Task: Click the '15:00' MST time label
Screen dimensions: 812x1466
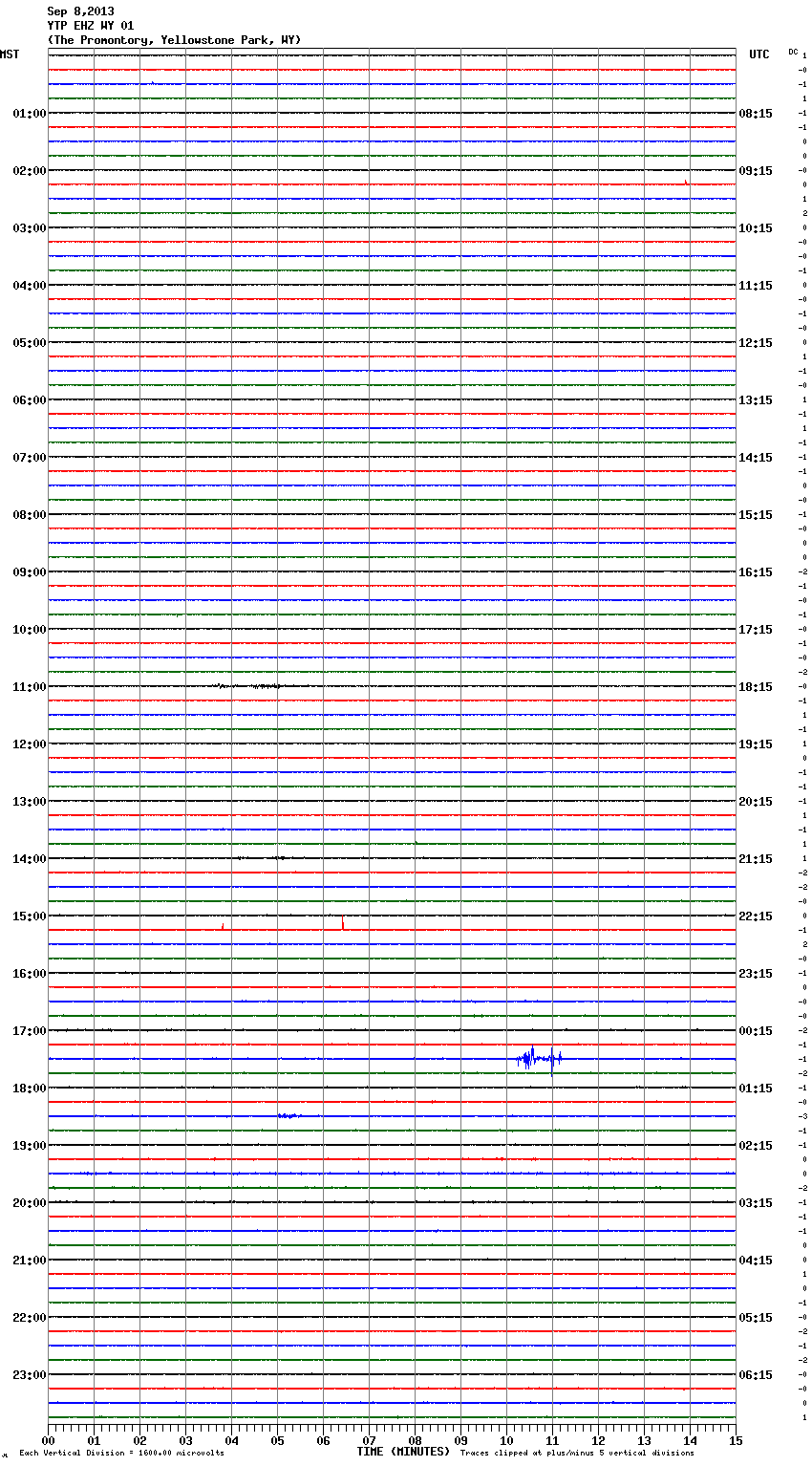Action: [x=30, y=916]
